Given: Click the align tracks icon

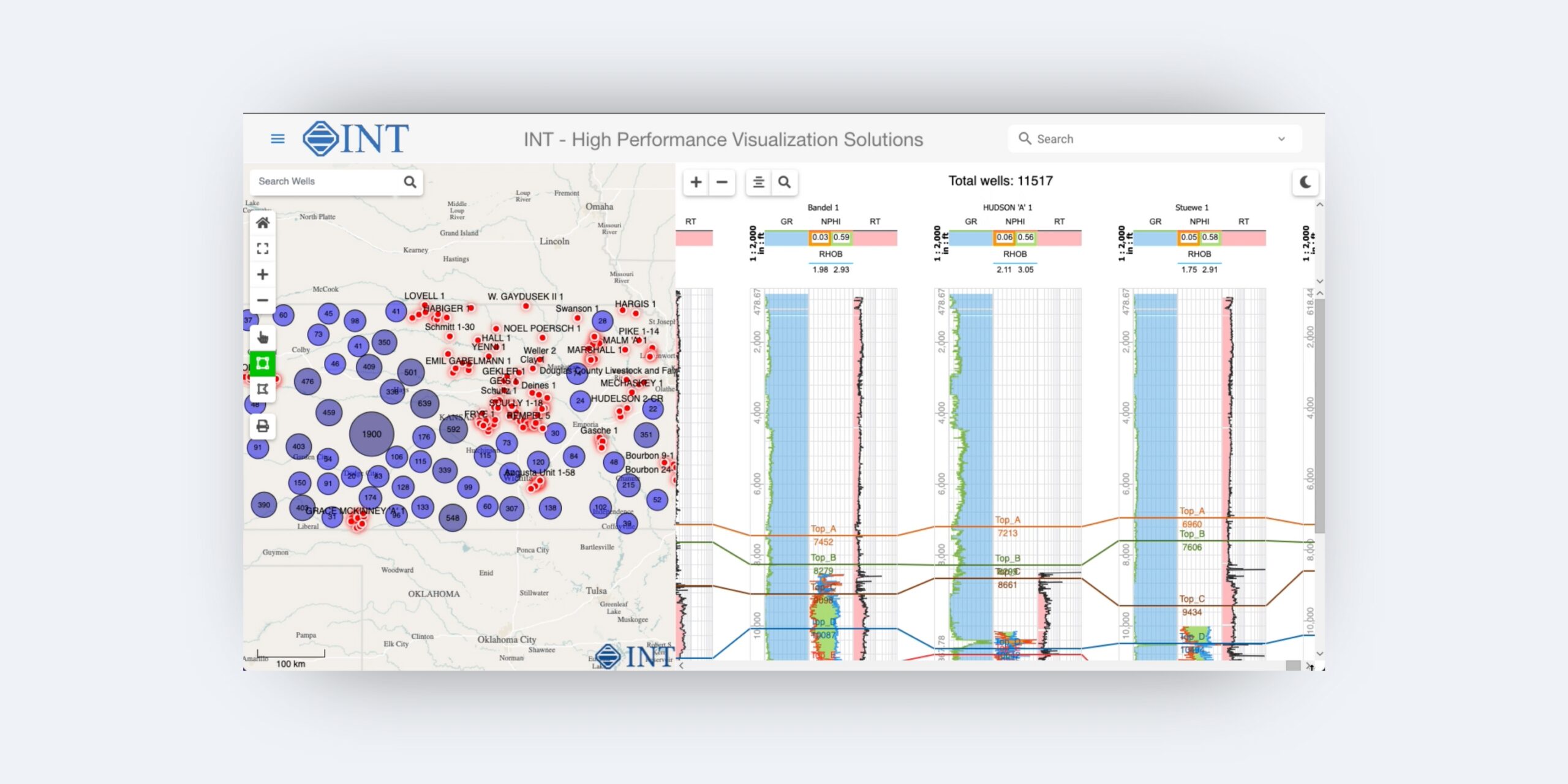Looking at the screenshot, I should click(x=758, y=182).
